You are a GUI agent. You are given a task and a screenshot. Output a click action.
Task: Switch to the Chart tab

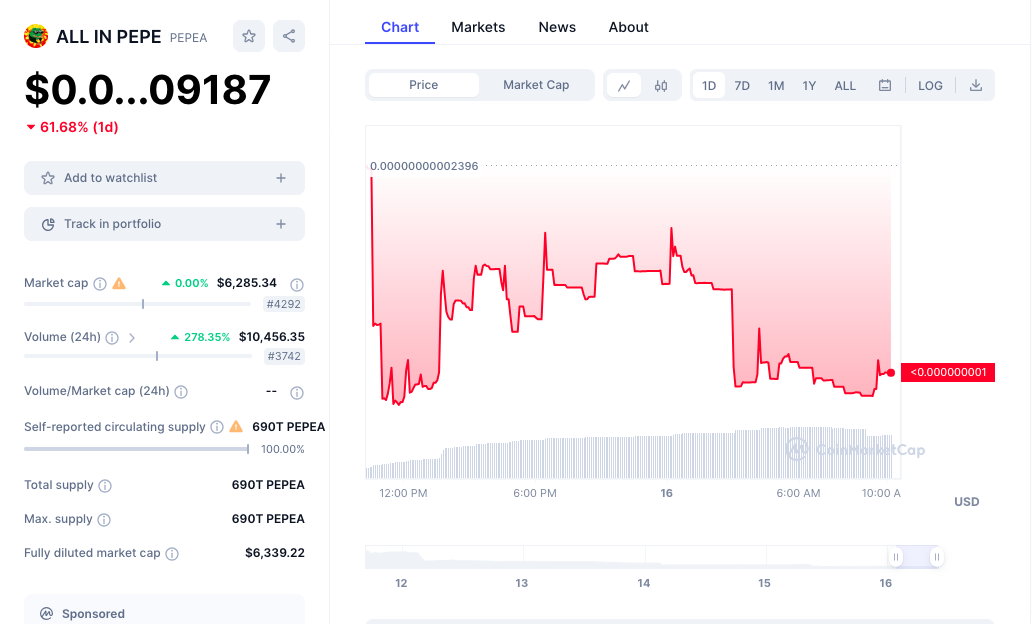[x=400, y=27]
